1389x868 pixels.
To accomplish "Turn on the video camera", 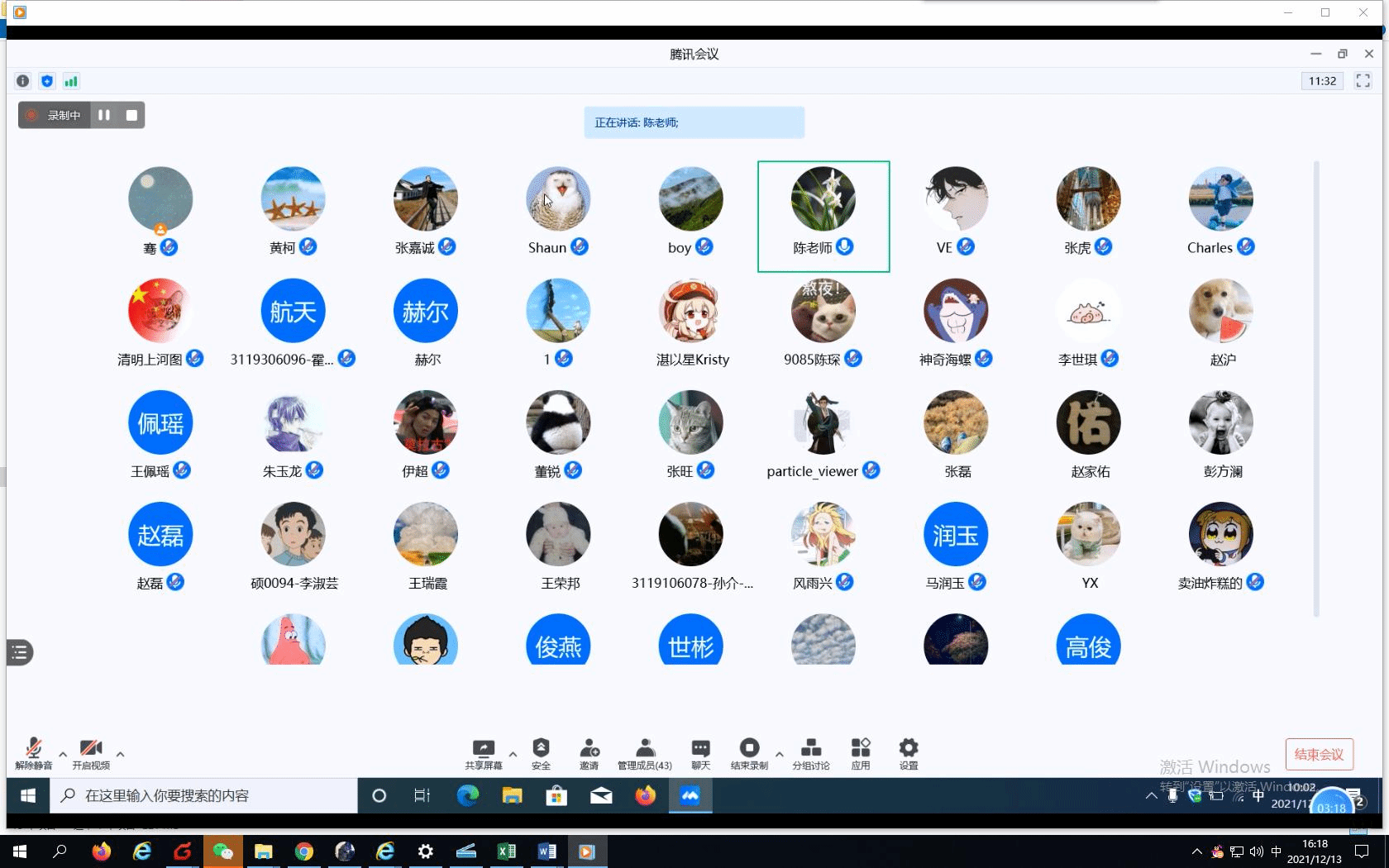I will click(91, 752).
